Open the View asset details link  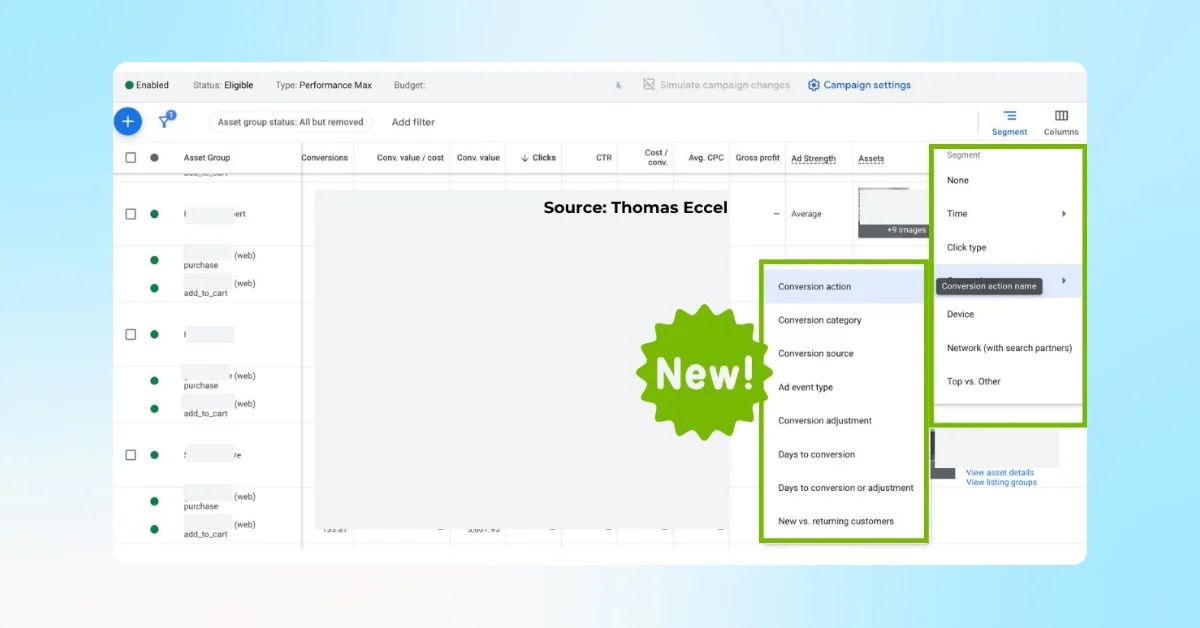coord(1000,472)
